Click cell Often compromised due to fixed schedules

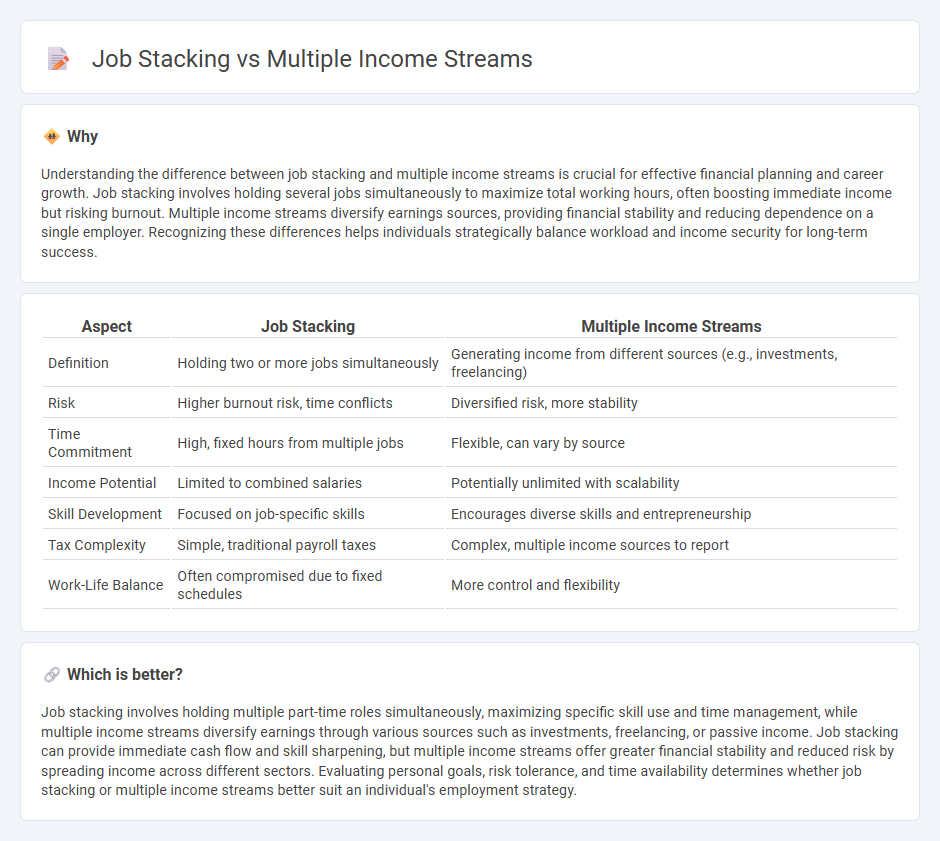(308, 585)
